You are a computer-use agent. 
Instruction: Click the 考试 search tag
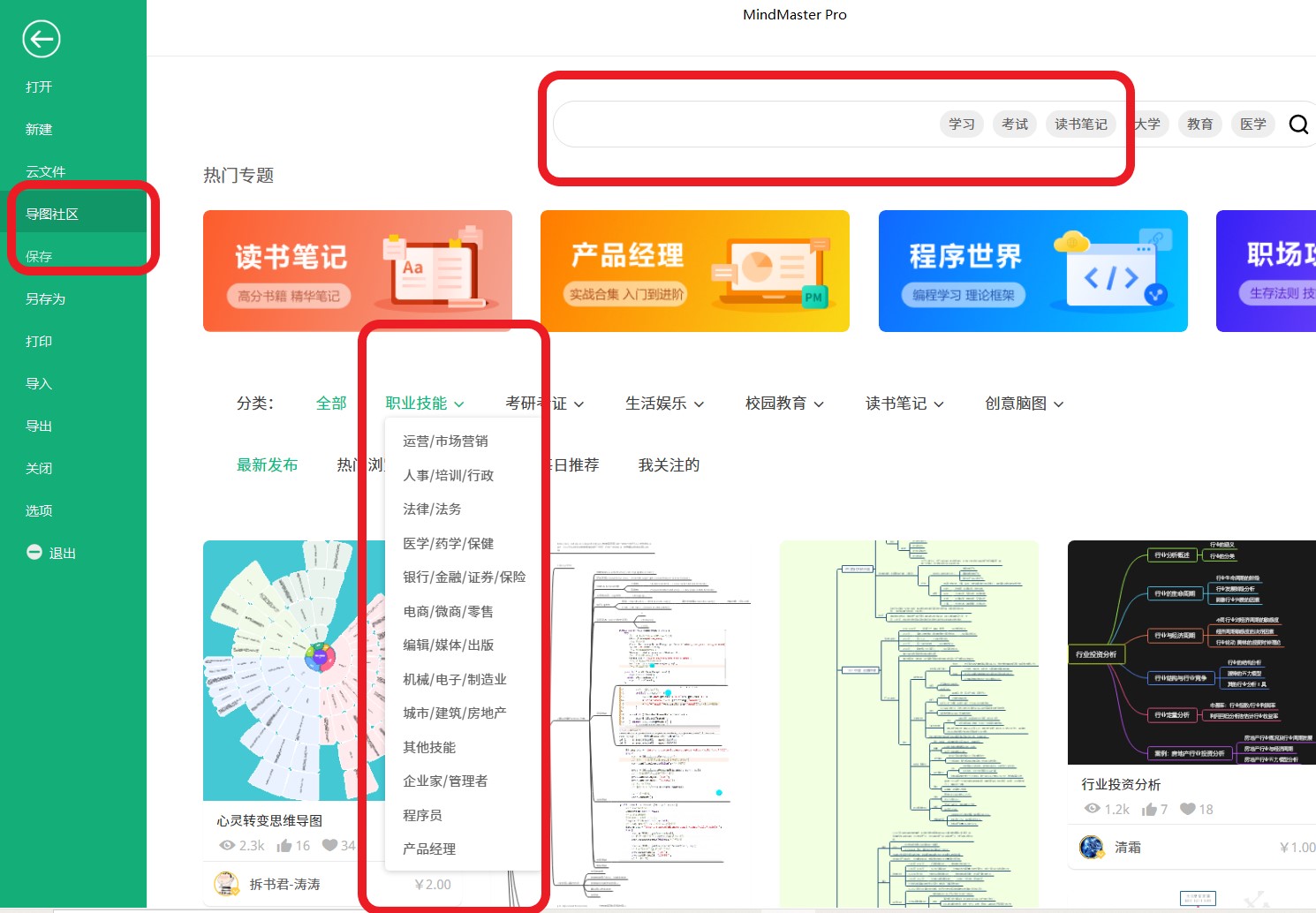tap(1015, 124)
